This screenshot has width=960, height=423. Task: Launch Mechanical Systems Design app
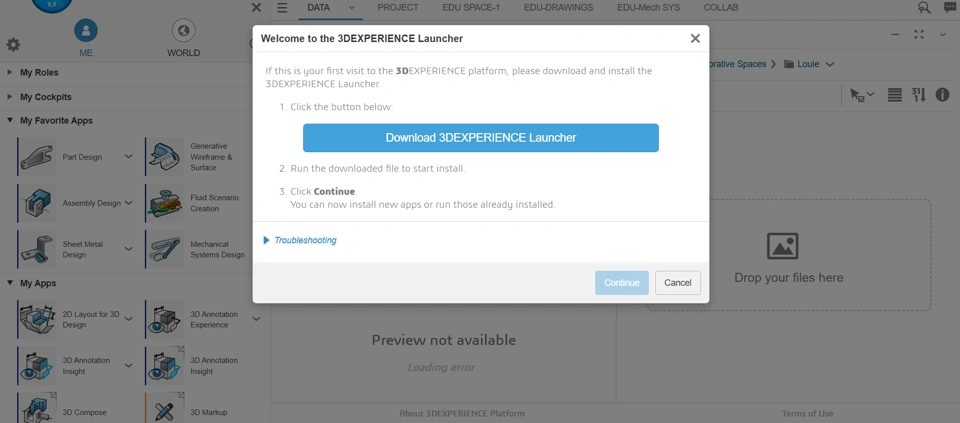pos(165,249)
